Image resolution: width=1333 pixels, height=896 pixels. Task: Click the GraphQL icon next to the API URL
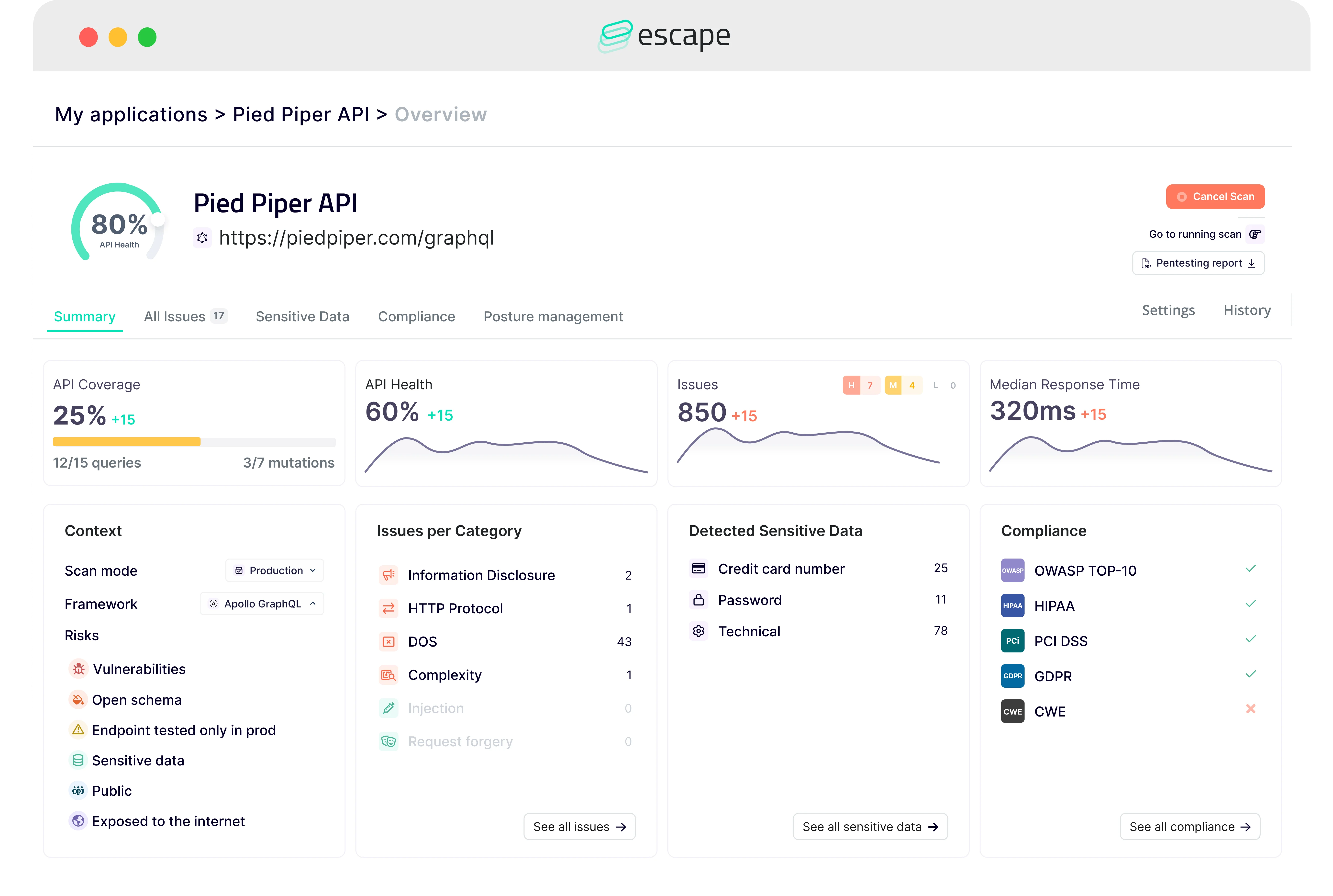pos(202,238)
